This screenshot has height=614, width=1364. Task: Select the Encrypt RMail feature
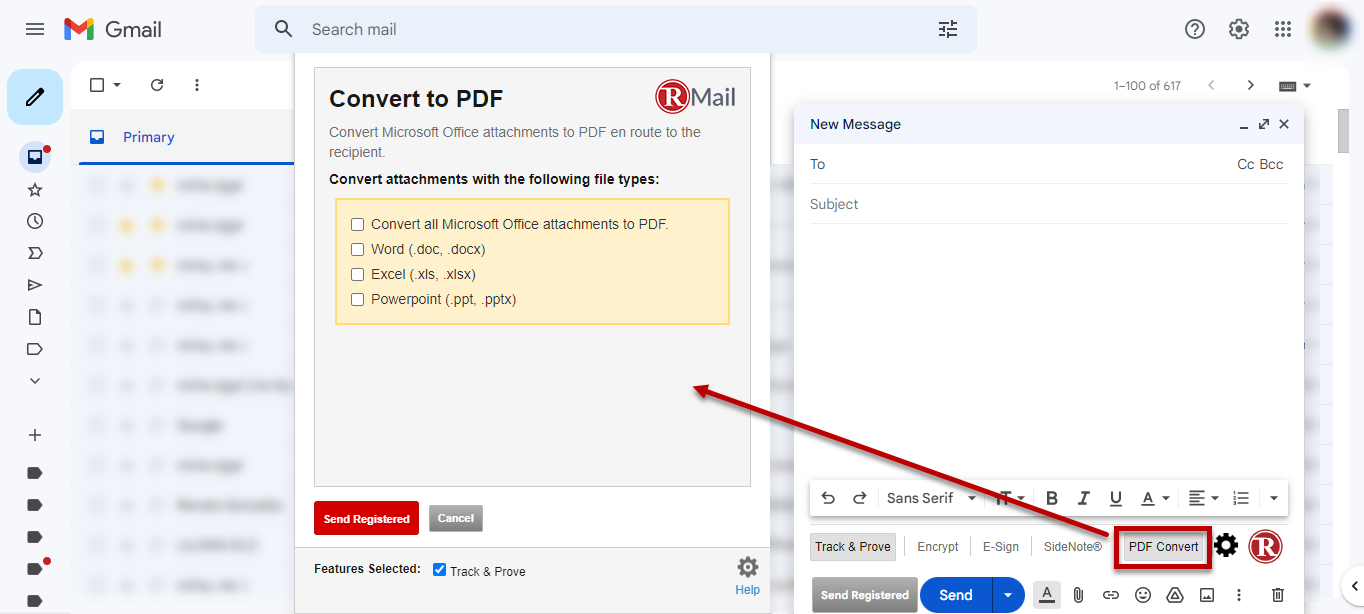(x=937, y=547)
